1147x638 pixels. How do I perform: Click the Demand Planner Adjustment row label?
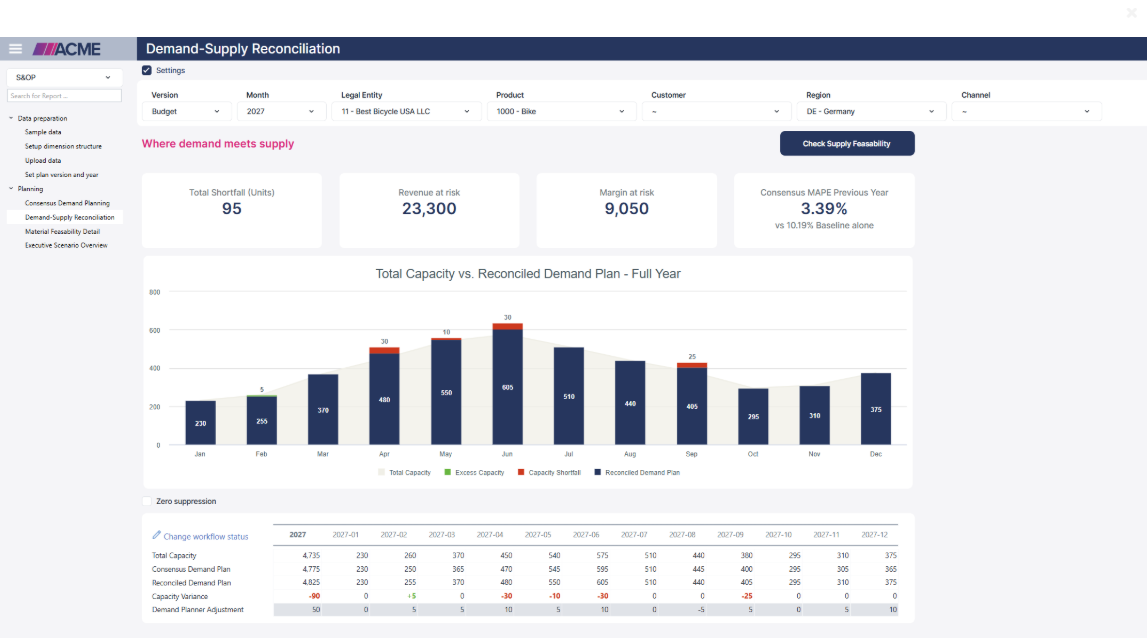pos(198,609)
